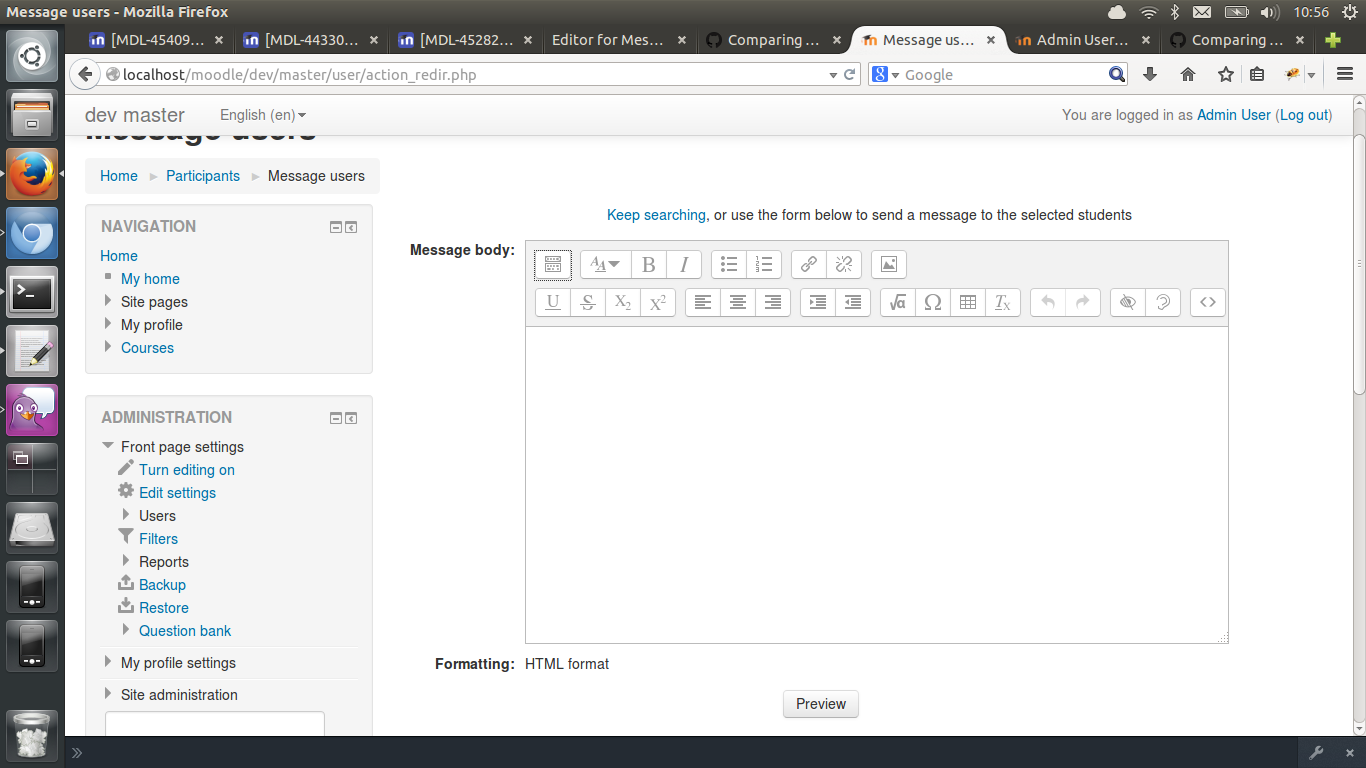Open the Firefox hamburger menu
Viewport: 1366px width, 768px height.
pyautogui.click(x=1345, y=74)
